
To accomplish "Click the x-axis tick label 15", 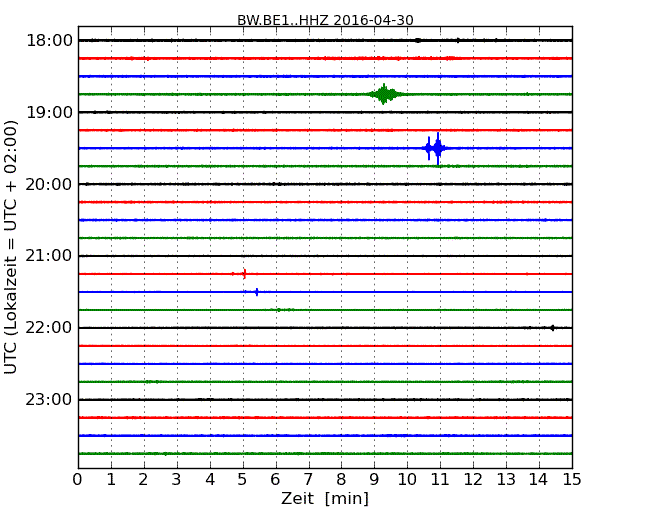I will coord(572,480).
